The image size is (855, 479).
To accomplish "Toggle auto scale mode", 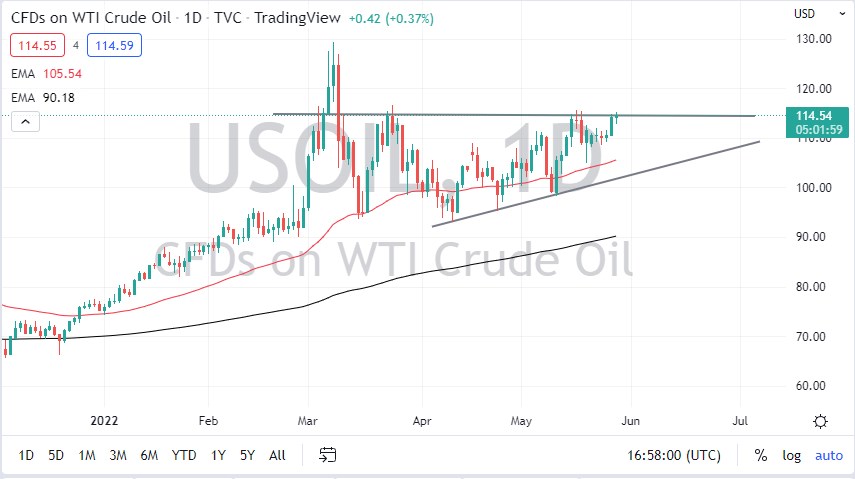I will tap(829, 455).
